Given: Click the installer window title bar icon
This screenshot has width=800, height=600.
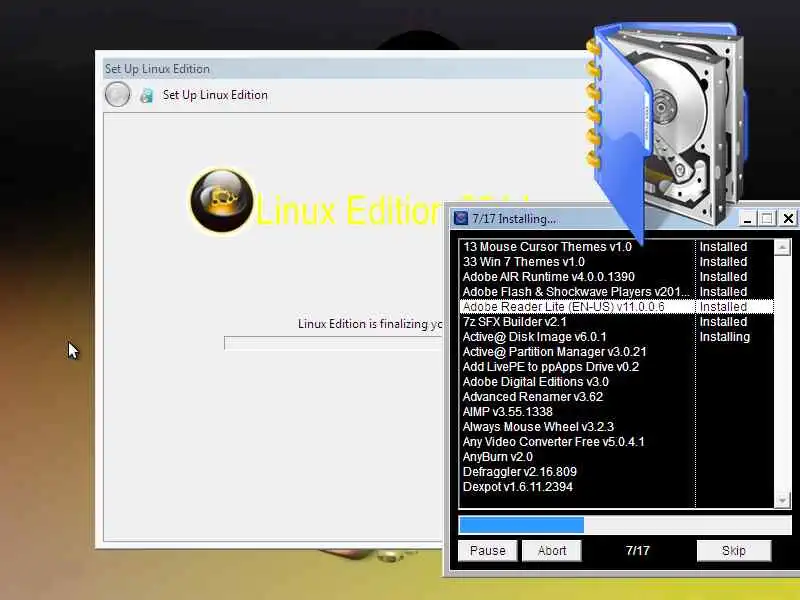Looking at the screenshot, I should (461, 218).
